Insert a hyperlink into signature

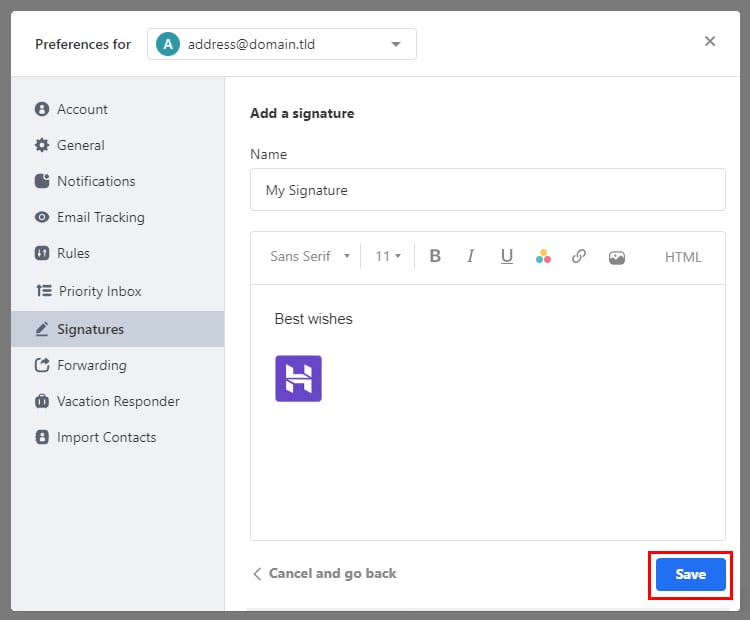[579, 256]
